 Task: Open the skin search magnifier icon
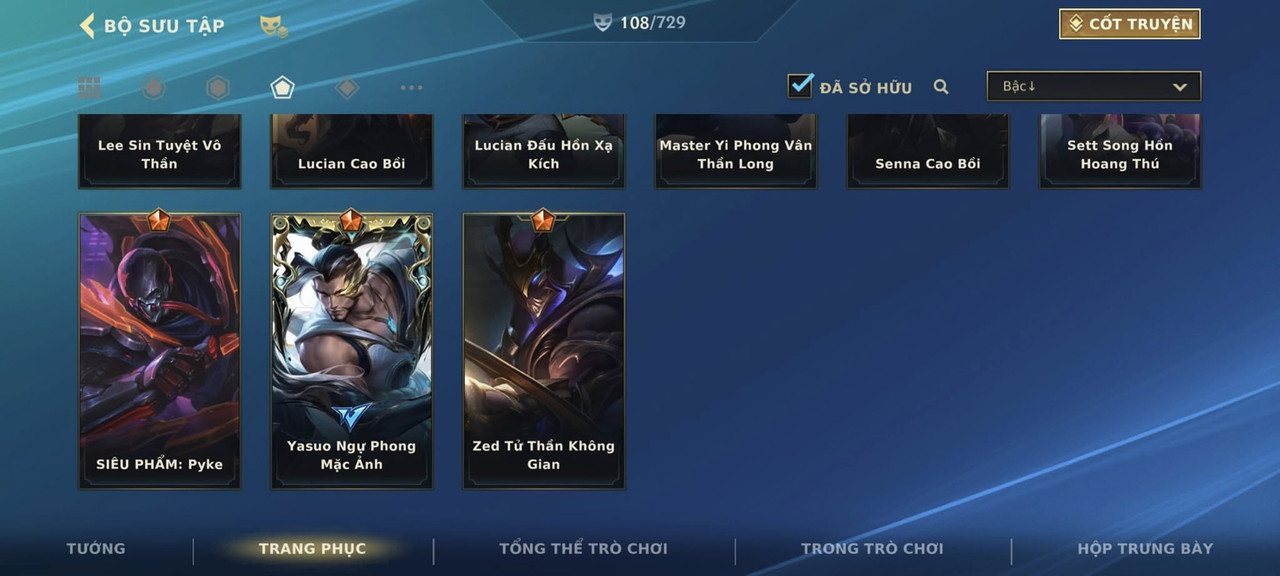pos(941,87)
